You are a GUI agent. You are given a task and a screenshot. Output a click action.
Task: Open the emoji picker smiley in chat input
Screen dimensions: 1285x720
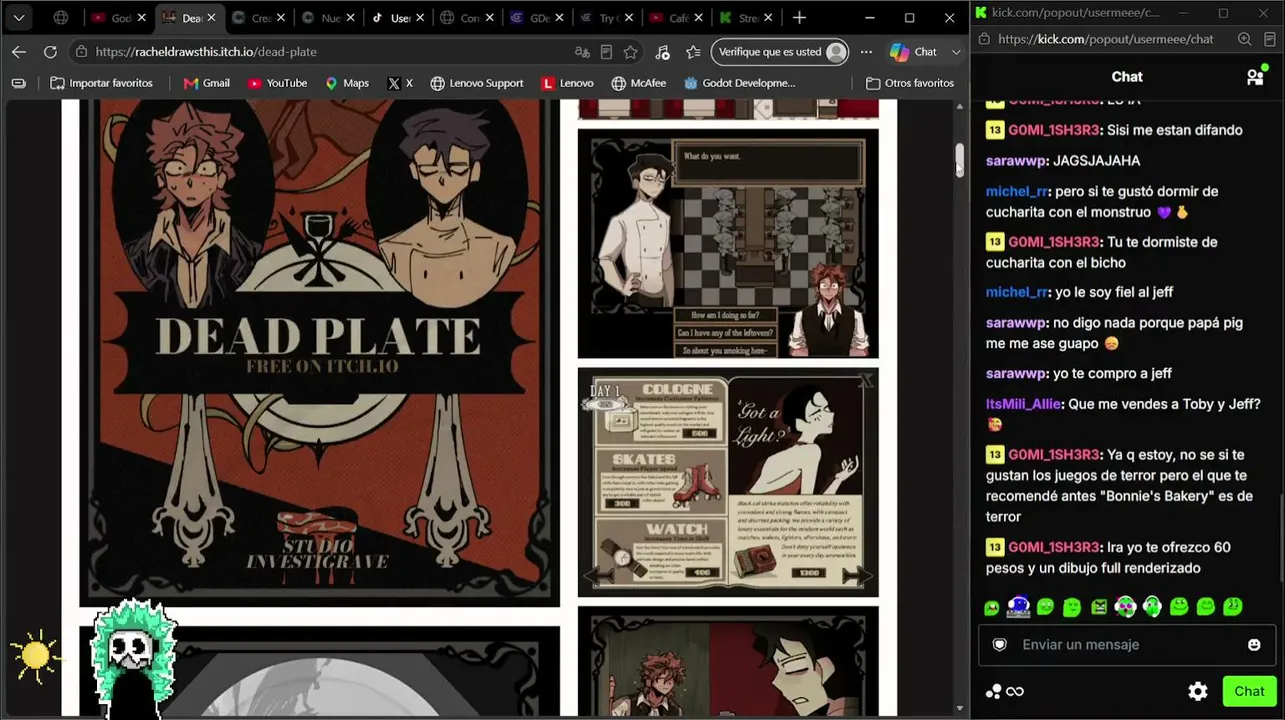coord(1254,645)
